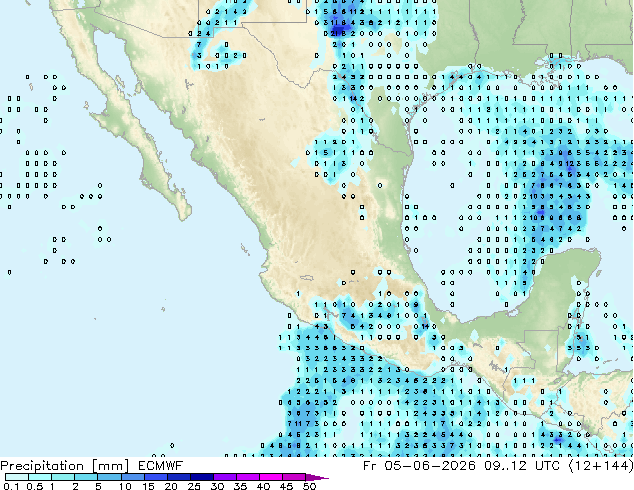Click the 35–40 mm legend color swatch

[248, 477]
